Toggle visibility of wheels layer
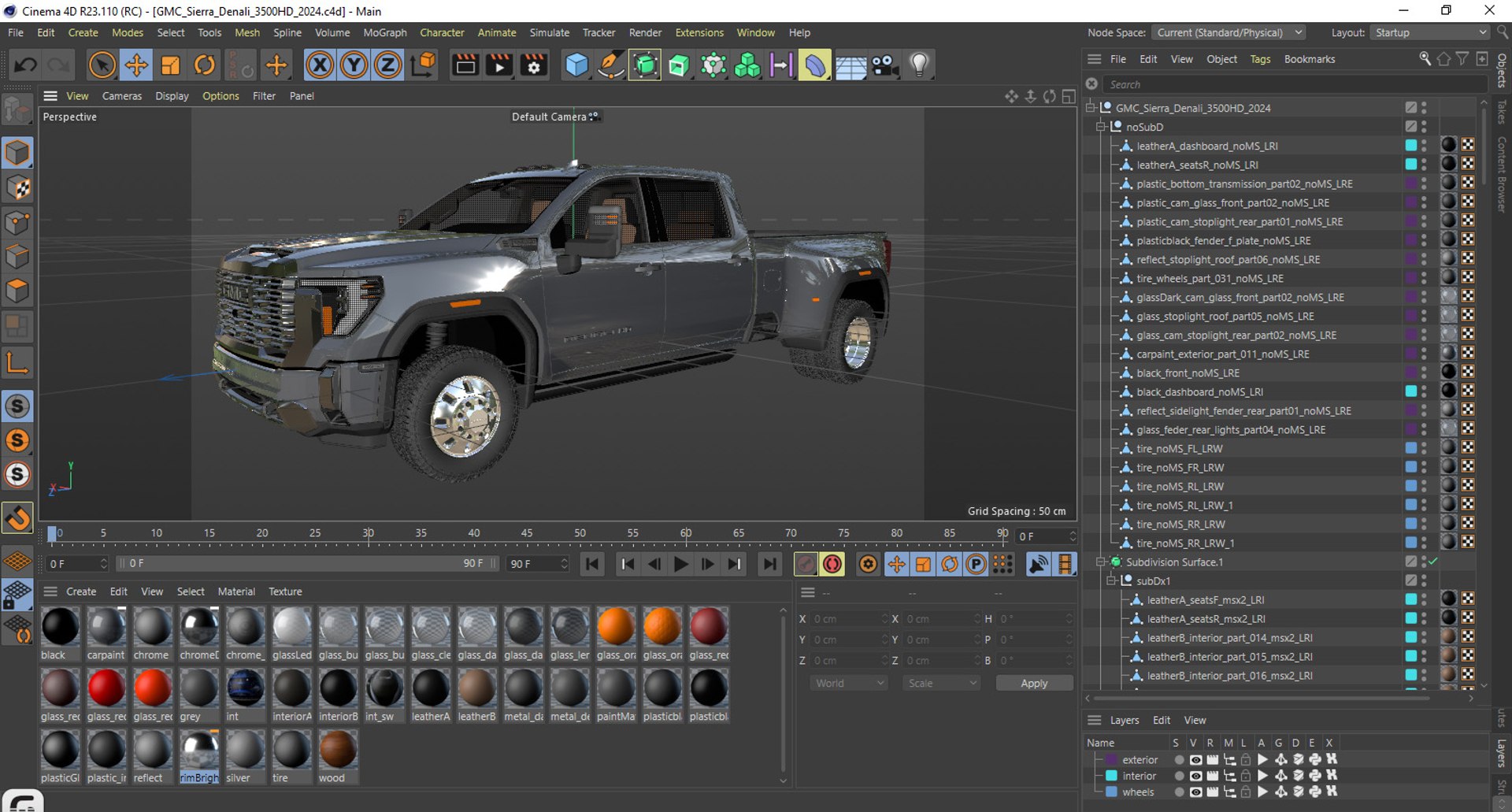The width and height of the screenshot is (1512, 812). click(1195, 792)
